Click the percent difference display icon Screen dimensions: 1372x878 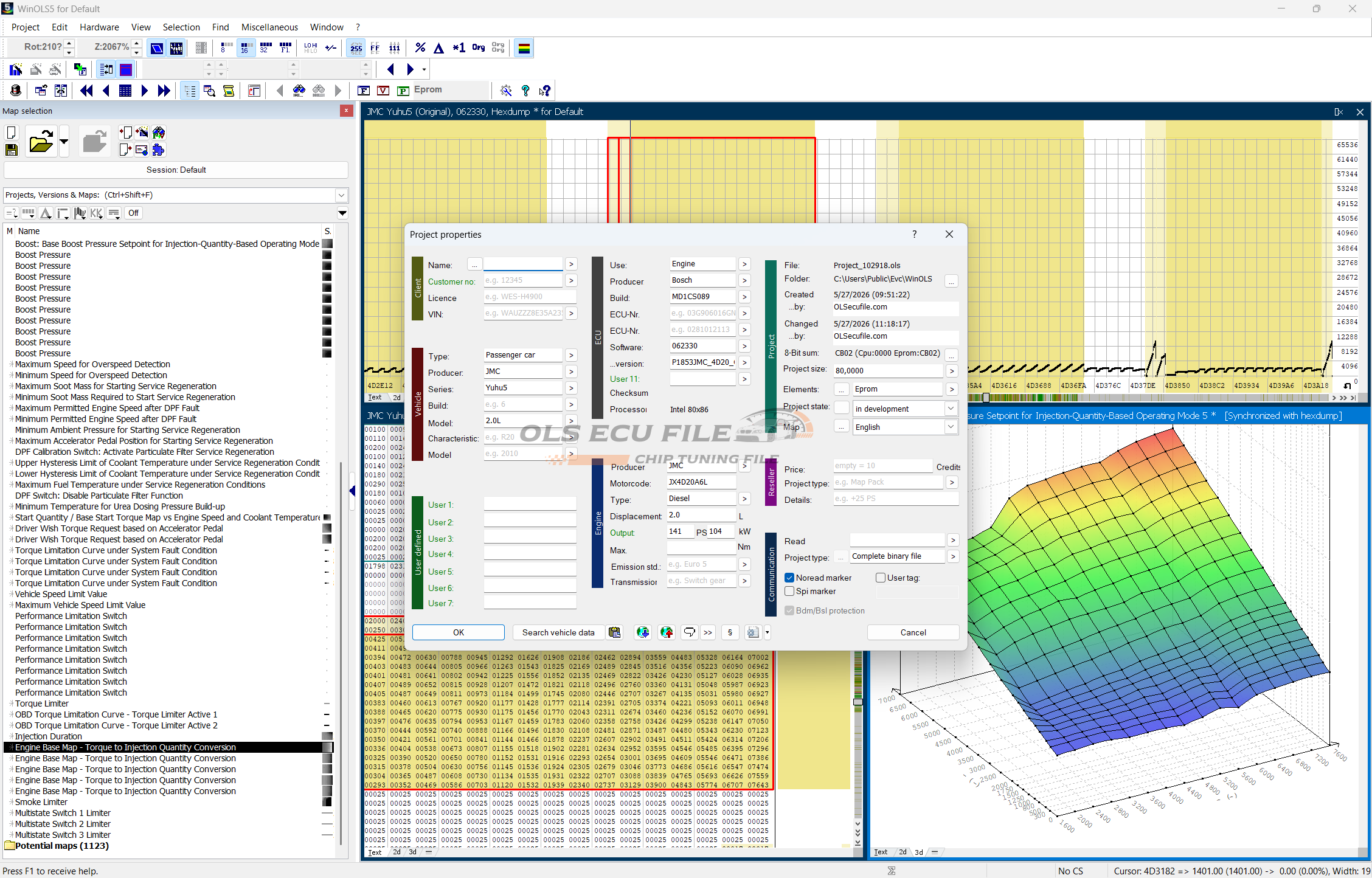[420, 47]
